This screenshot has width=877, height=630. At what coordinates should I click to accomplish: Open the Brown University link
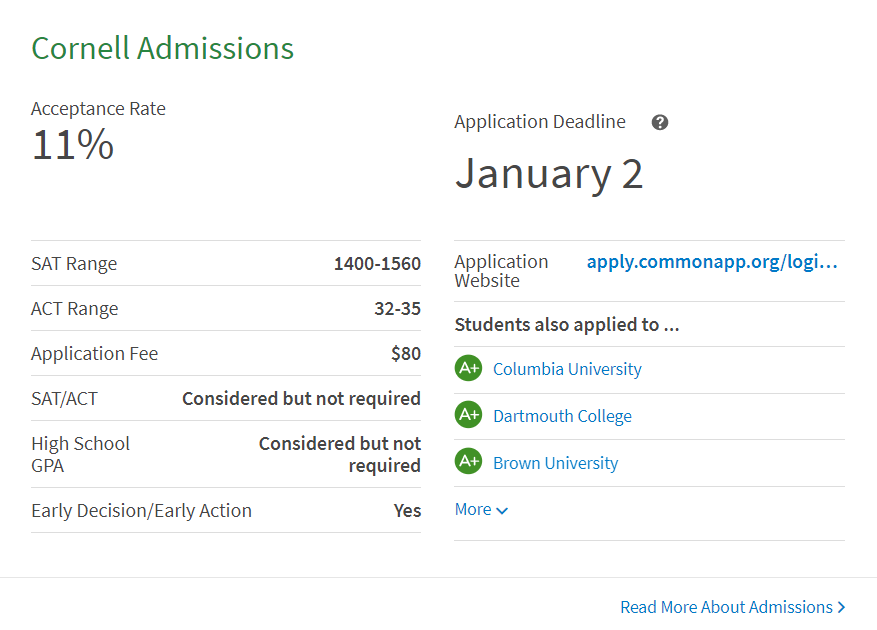coord(555,463)
